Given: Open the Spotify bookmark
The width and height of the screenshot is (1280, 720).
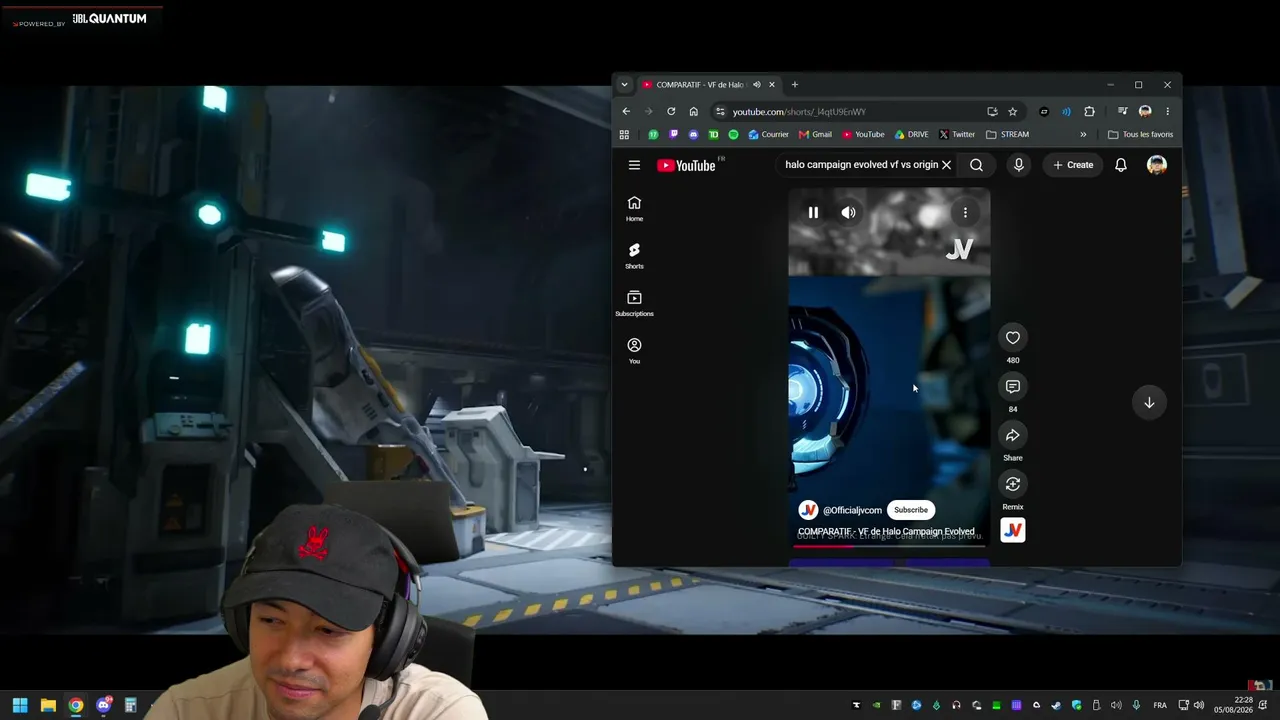Looking at the screenshot, I should (x=733, y=135).
